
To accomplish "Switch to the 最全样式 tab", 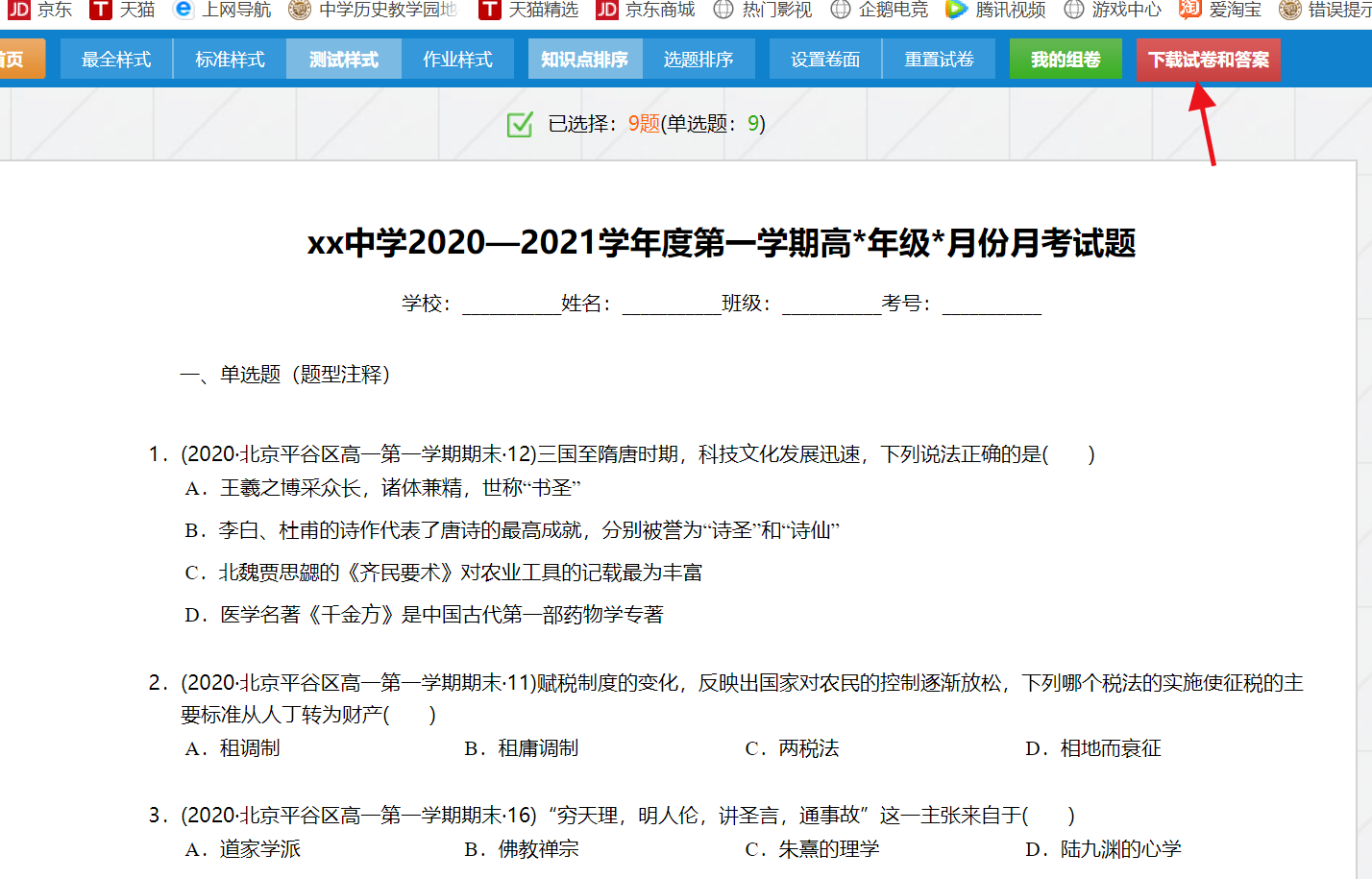I will [116, 60].
